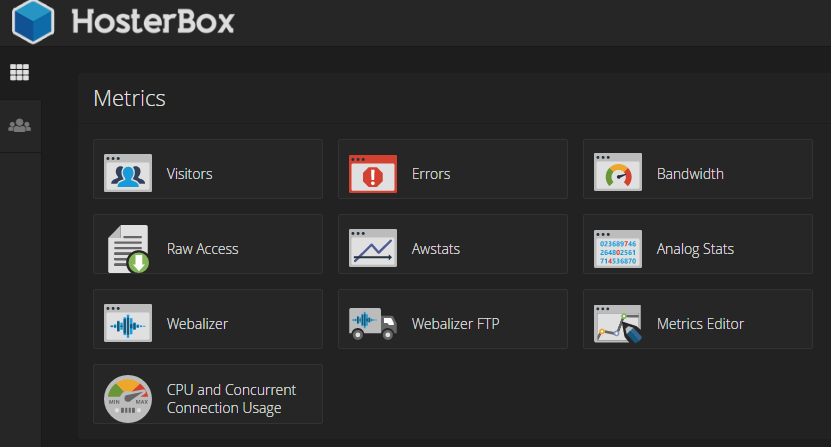Click the CPU usage speedometer icon

pos(128,399)
